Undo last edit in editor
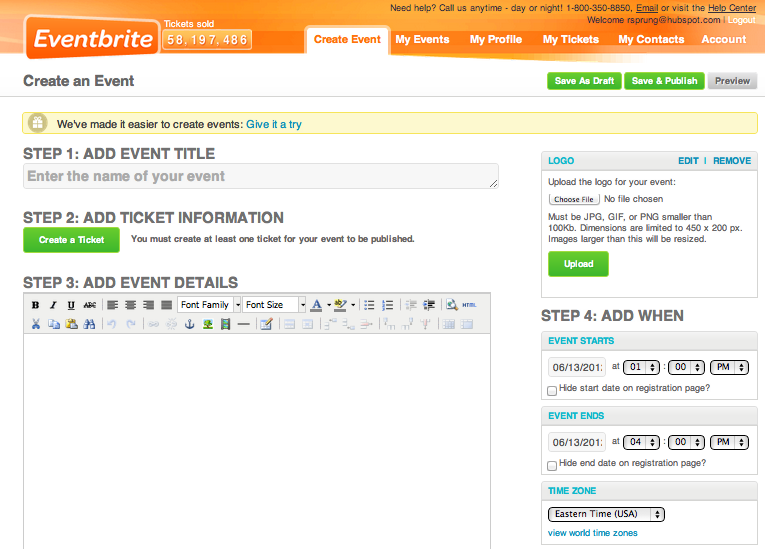765x549 pixels. [112, 324]
